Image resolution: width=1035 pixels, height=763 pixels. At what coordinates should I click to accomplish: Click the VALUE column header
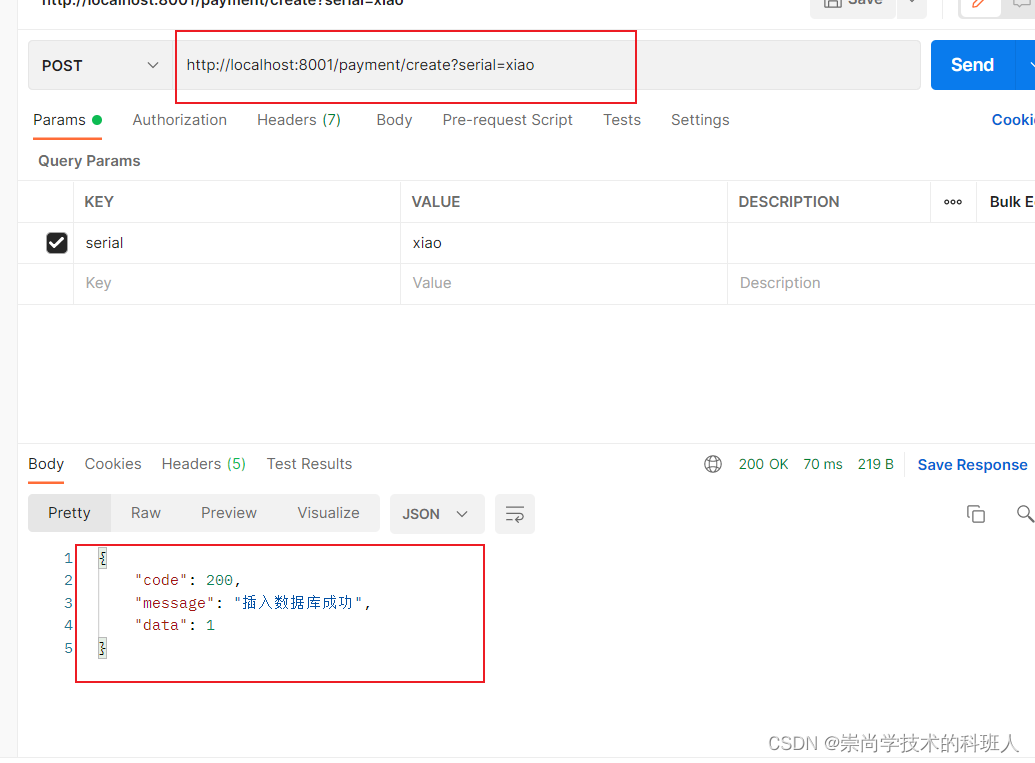[x=436, y=202]
